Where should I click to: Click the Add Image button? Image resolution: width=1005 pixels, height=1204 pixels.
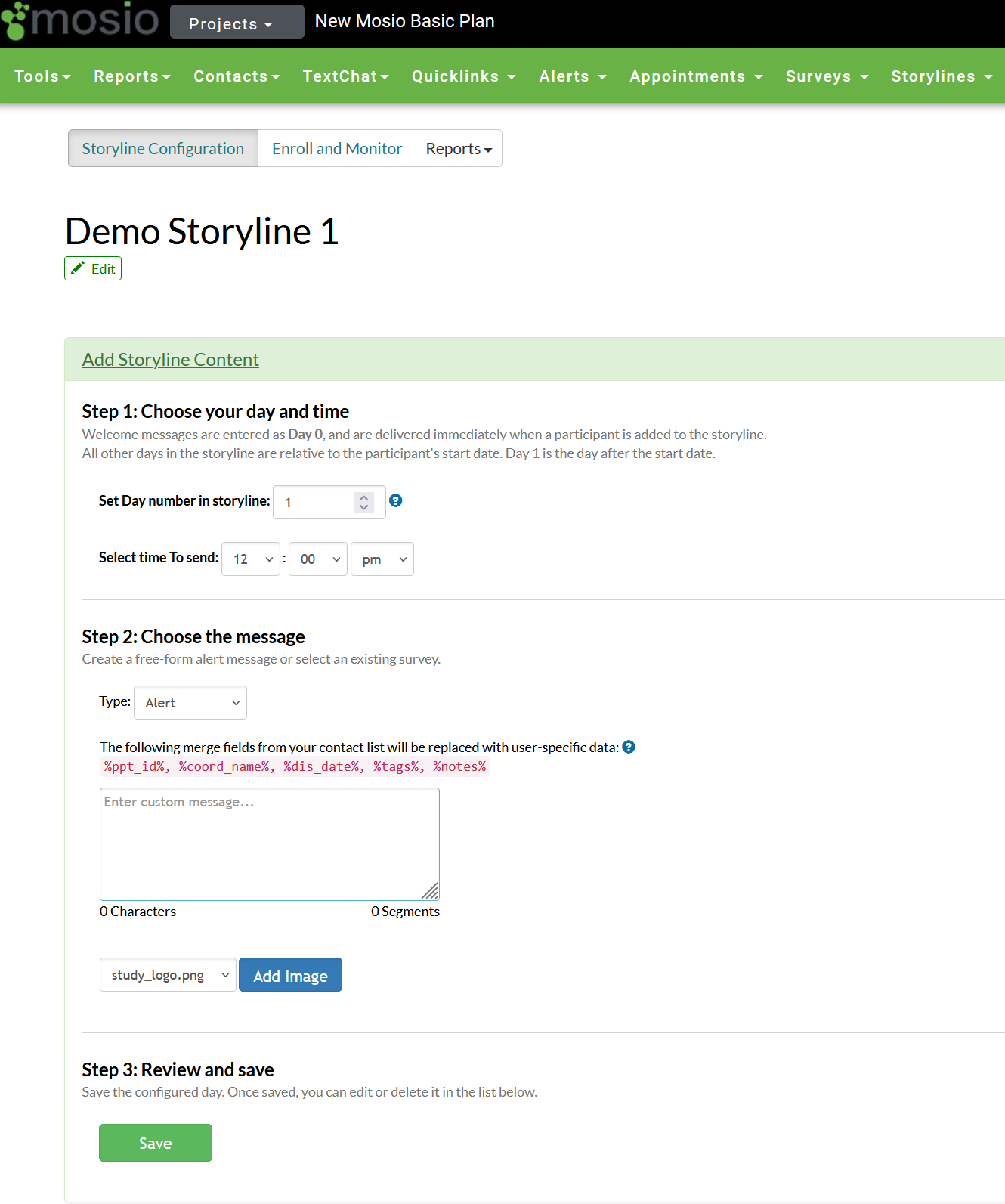[x=290, y=975]
